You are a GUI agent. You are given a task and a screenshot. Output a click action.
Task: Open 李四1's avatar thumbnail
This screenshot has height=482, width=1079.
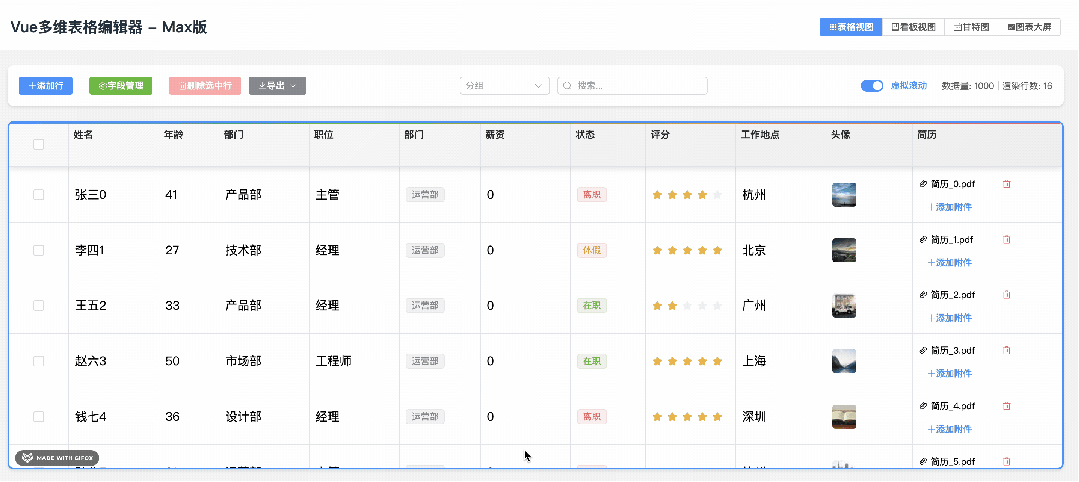click(844, 250)
